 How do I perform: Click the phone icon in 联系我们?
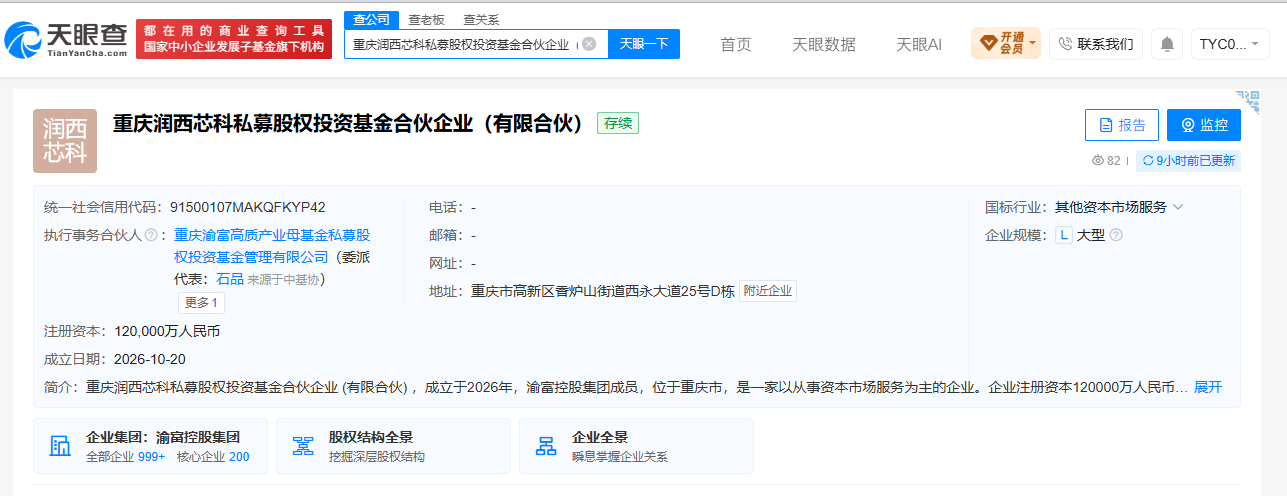[1065, 44]
